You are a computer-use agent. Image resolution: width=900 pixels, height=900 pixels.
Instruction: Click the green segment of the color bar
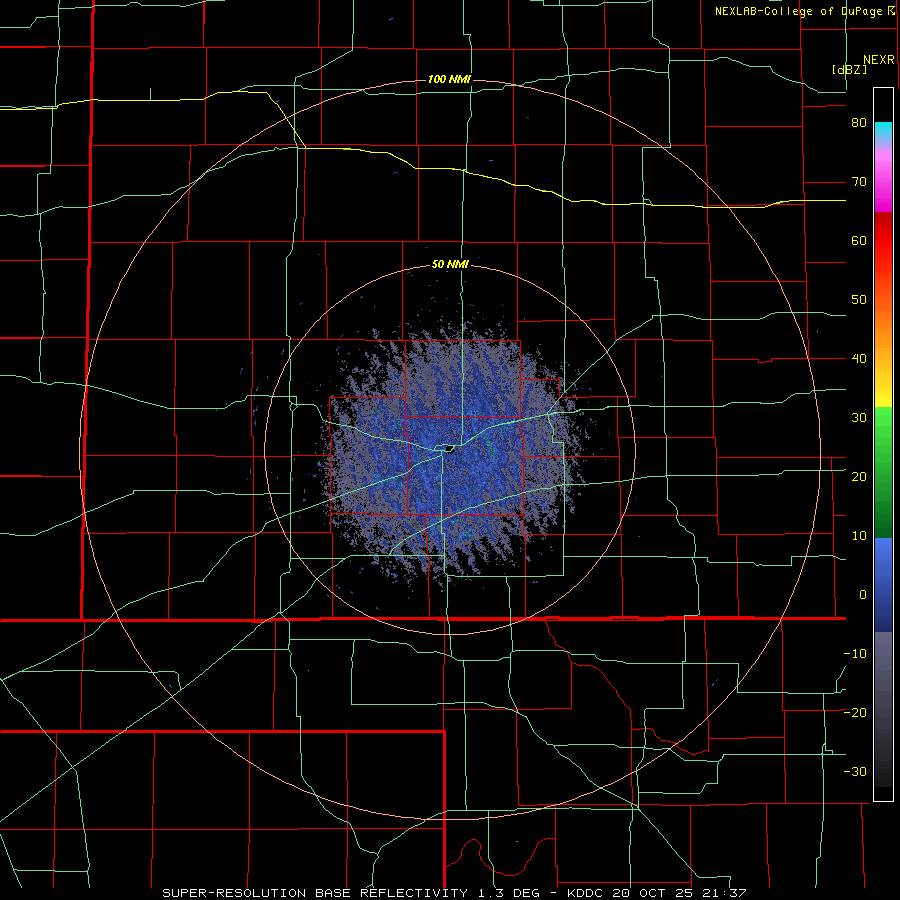(883, 472)
